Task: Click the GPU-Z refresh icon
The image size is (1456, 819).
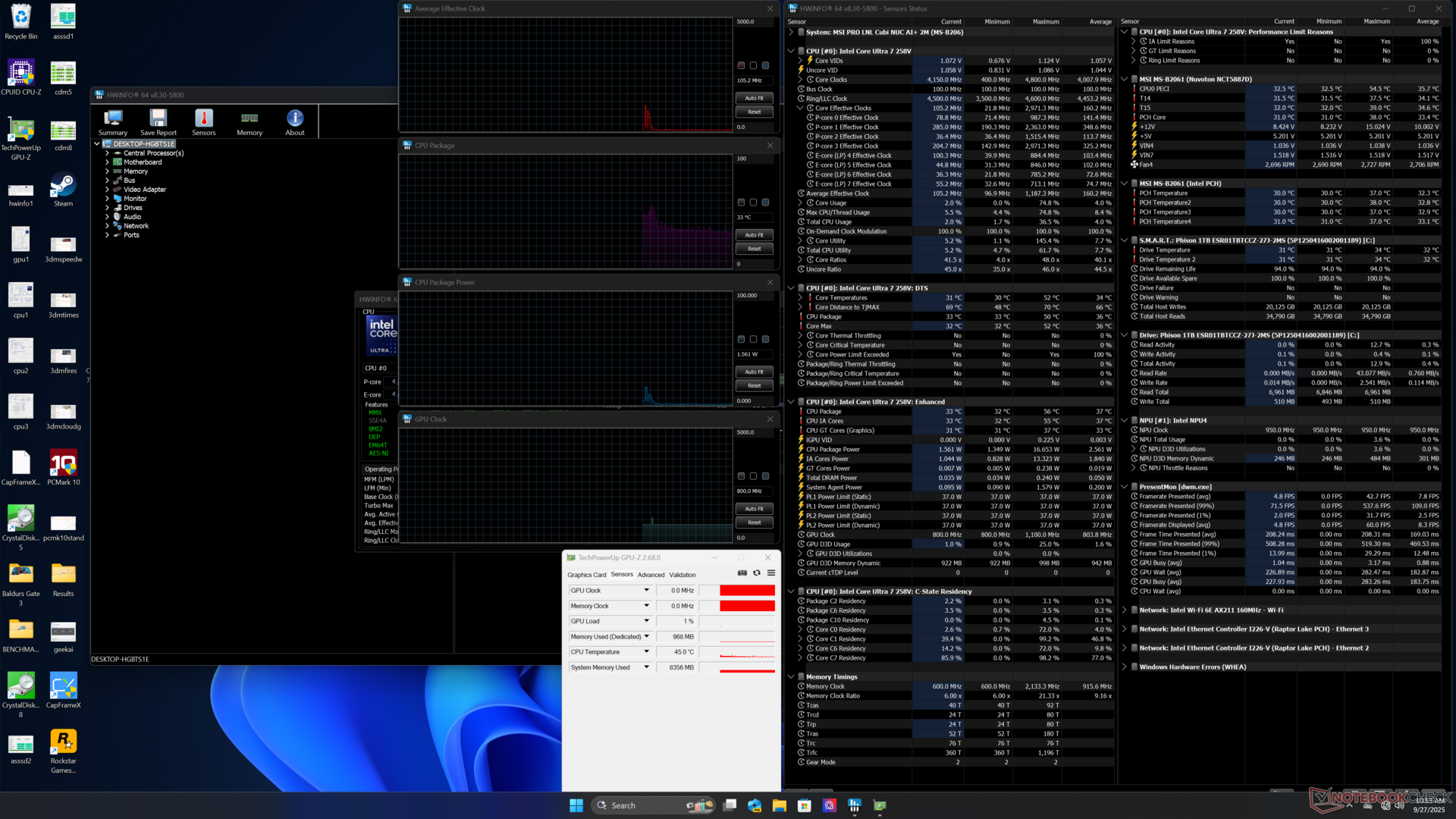Action: pos(757,573)
